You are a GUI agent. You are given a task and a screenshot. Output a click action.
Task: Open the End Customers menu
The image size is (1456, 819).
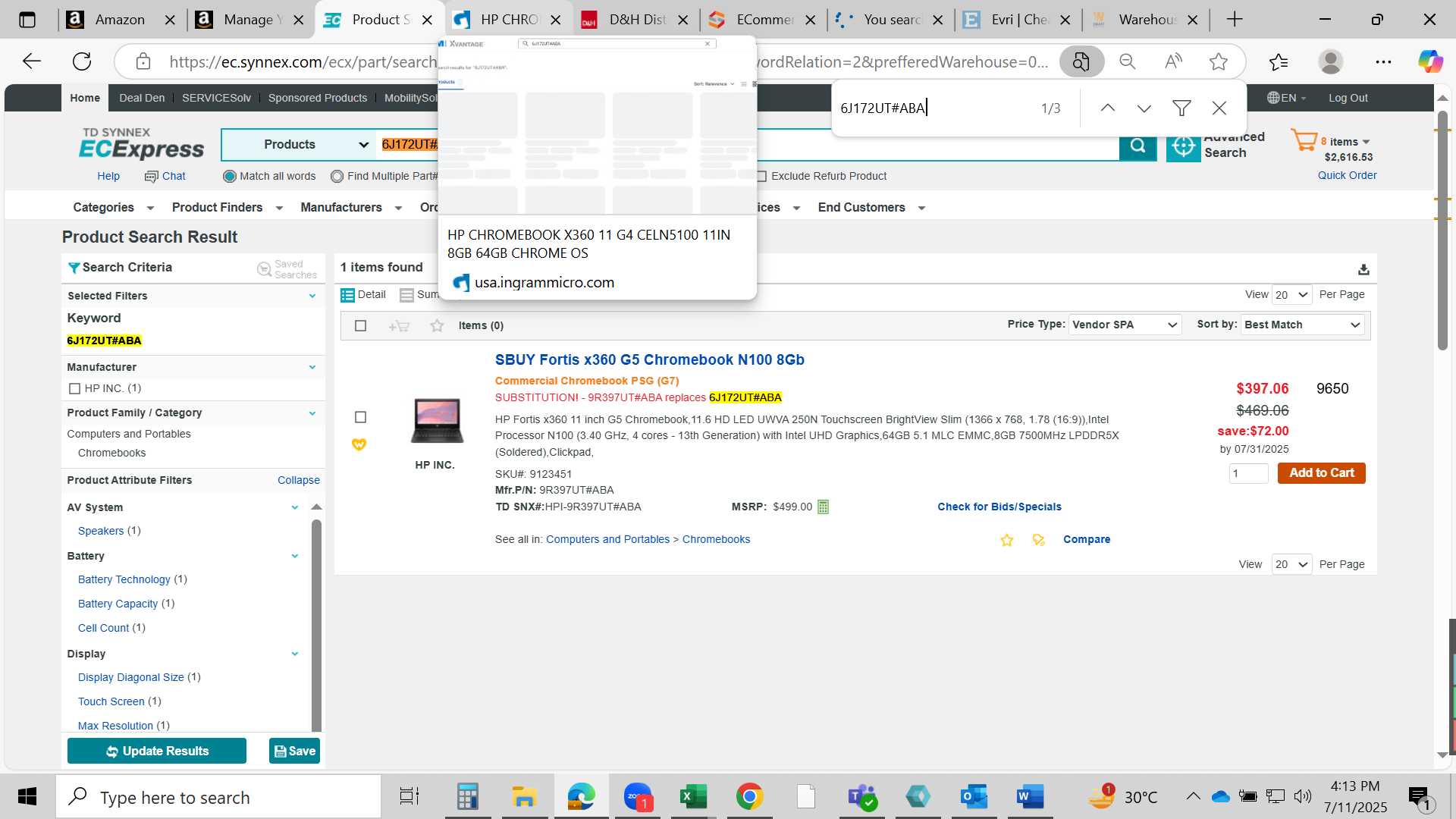pos(871,208)
